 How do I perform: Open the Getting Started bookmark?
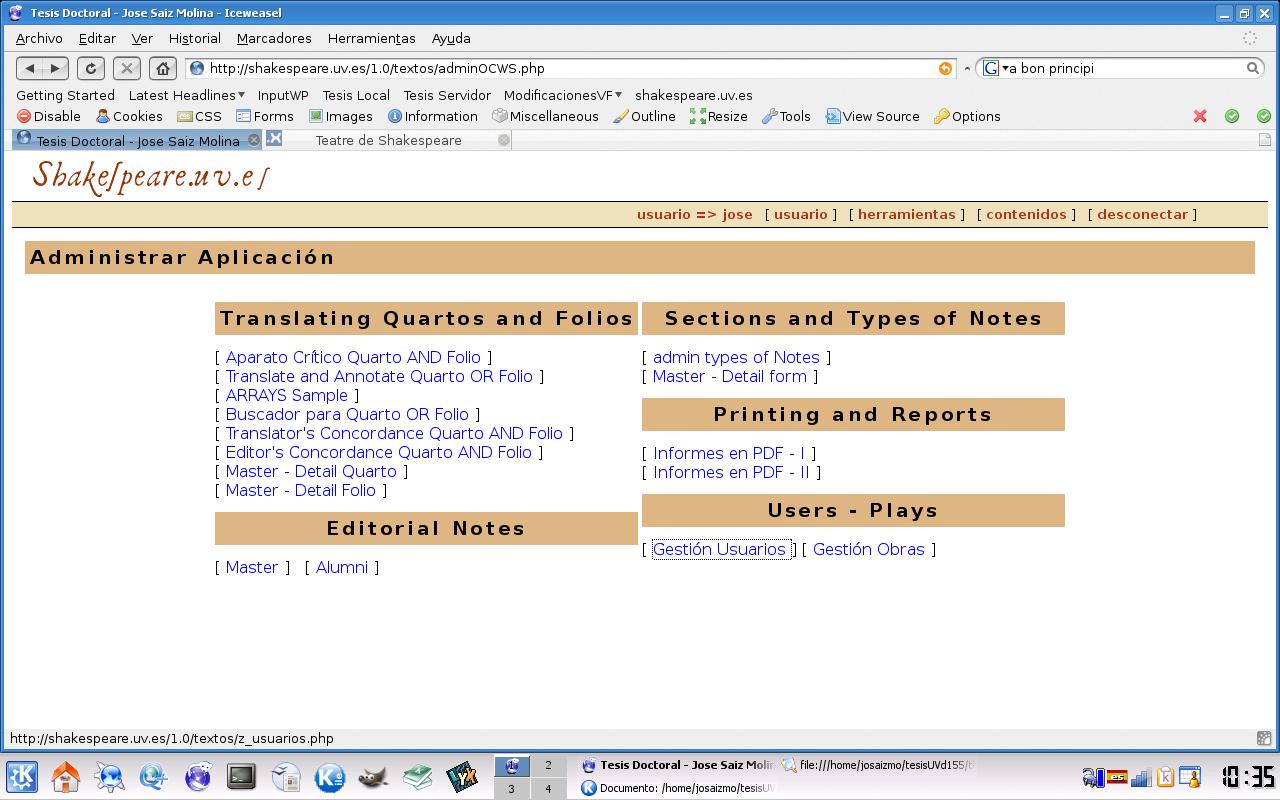[65, 95]
